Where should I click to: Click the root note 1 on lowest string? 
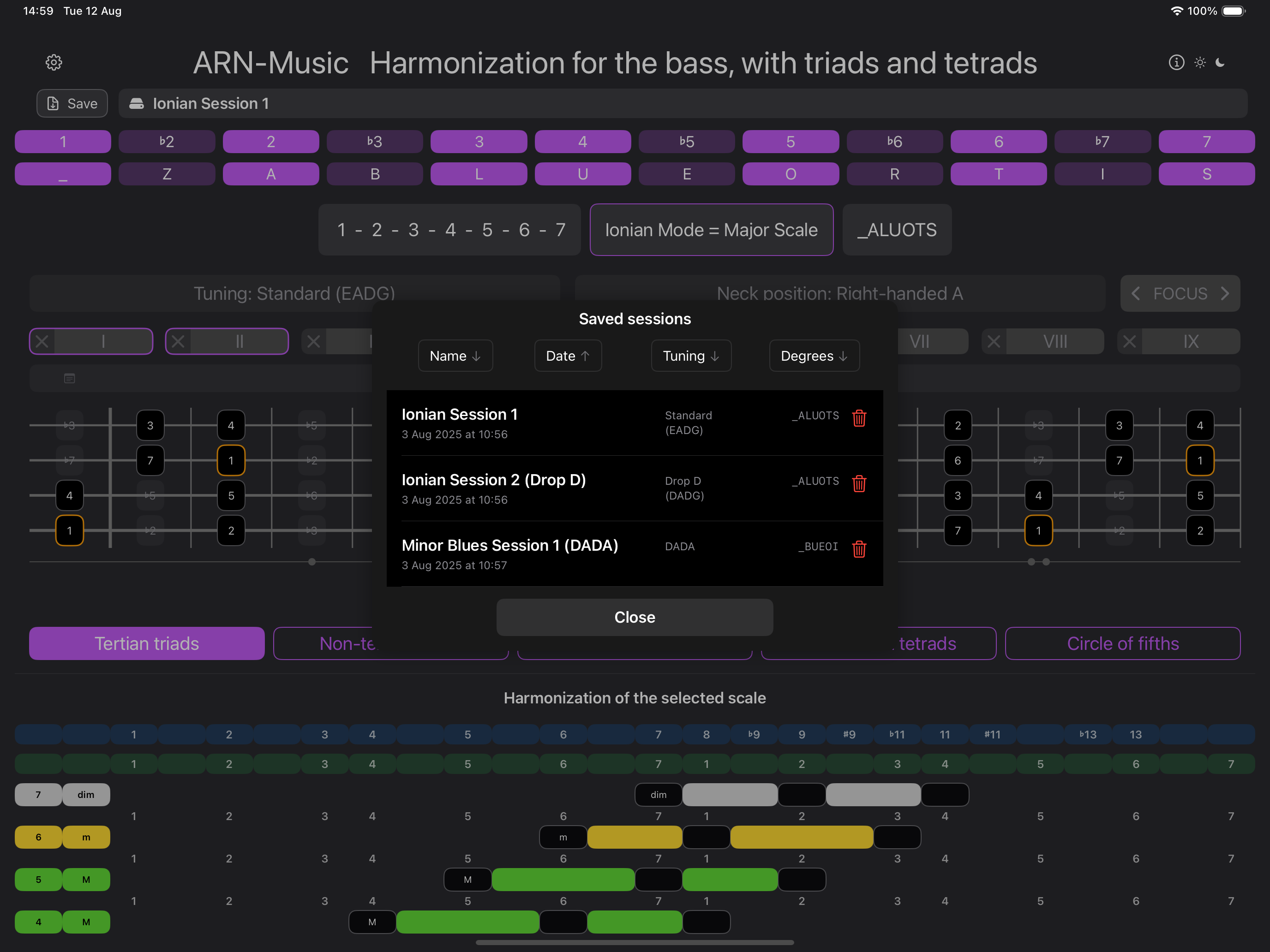(70, 530)
